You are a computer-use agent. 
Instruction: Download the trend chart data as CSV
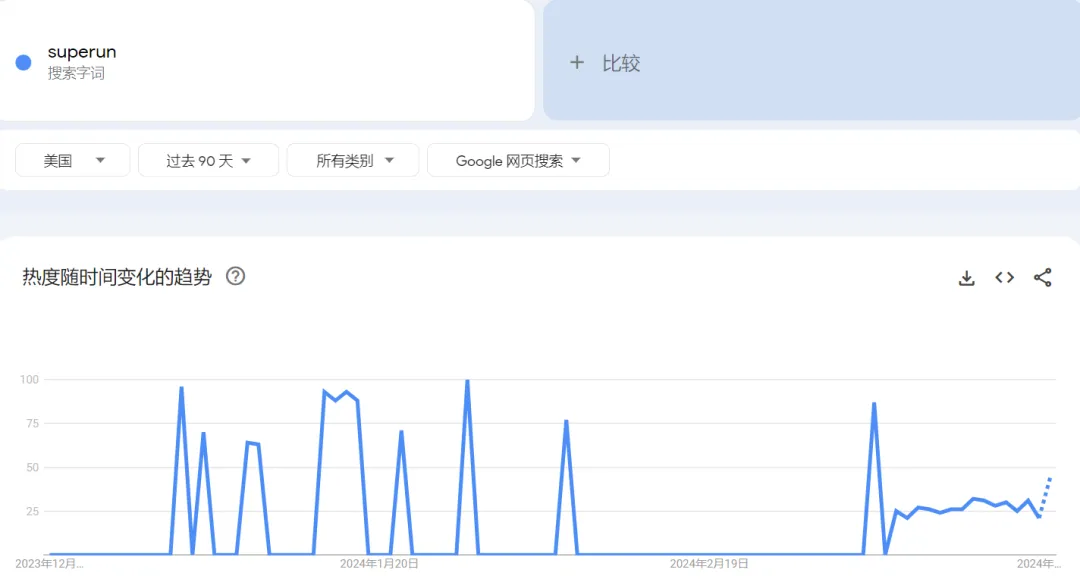pos(966,278)
